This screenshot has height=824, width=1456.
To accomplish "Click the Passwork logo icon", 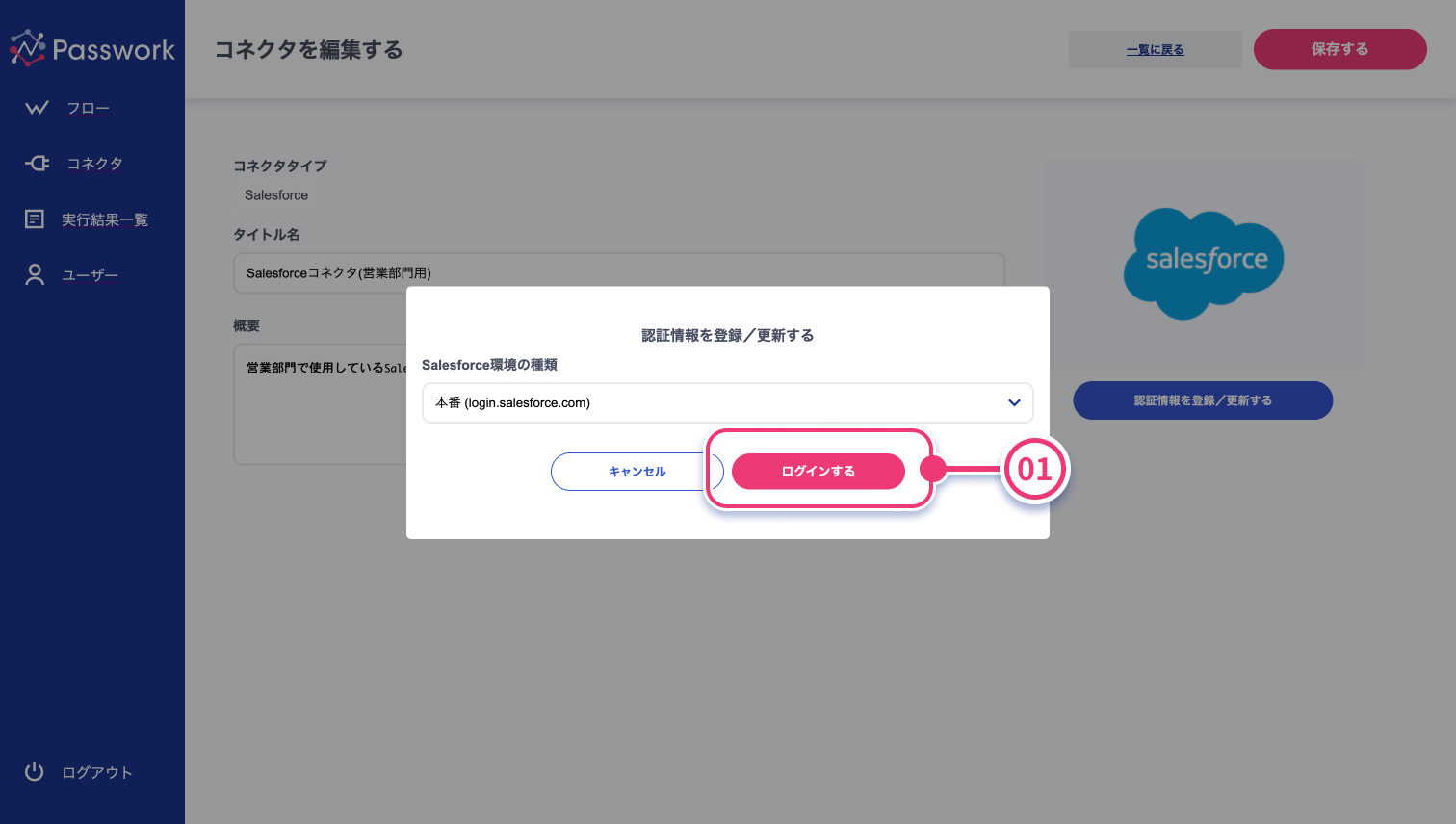I will pyautogui.click(x=28, y=48).
